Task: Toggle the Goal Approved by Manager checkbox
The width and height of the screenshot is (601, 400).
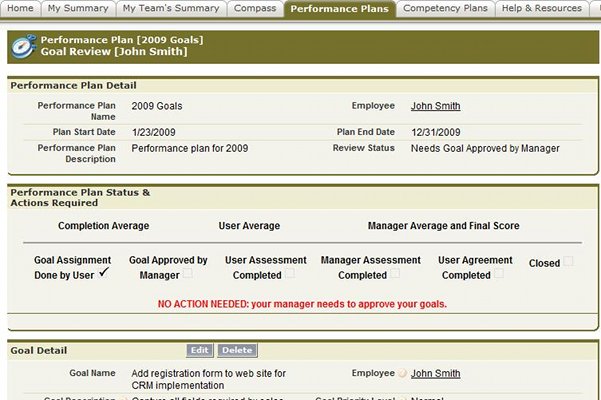Action: point(188,273)
